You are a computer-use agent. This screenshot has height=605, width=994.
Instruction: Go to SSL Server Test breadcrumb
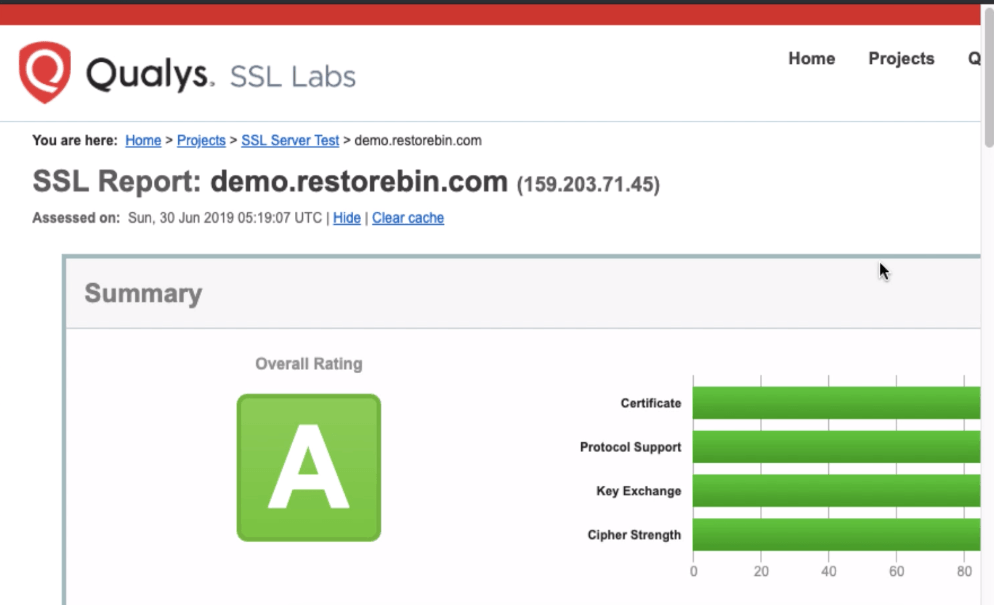coord(290,141)
